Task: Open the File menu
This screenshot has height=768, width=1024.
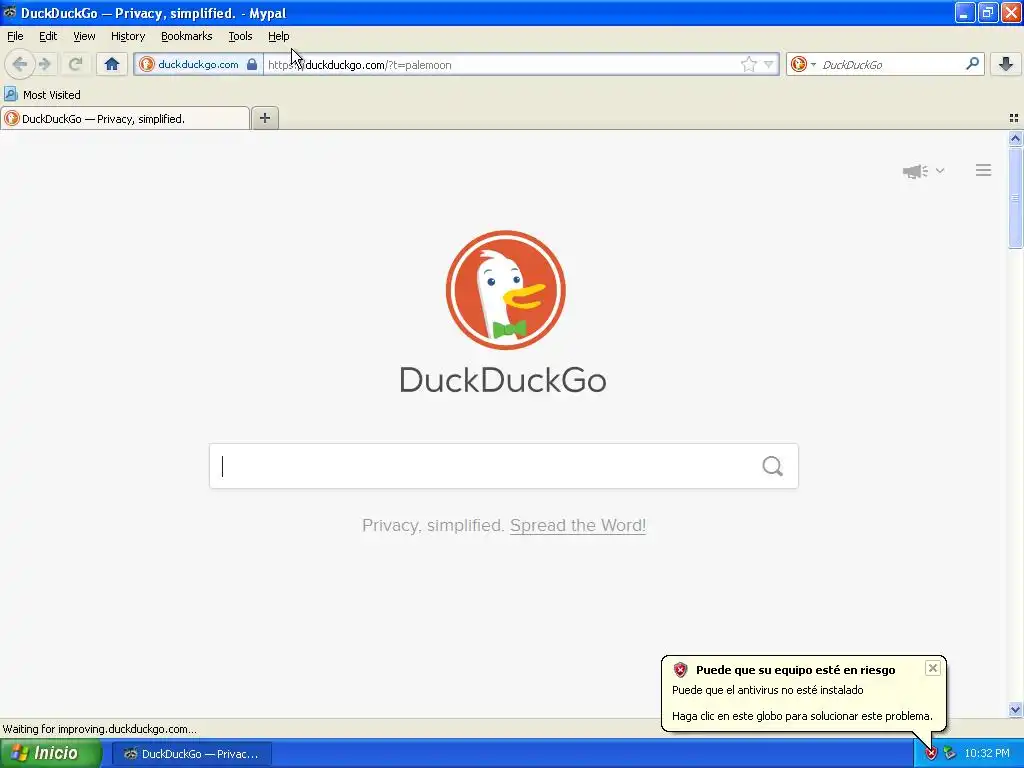Action: click(15, 36)
